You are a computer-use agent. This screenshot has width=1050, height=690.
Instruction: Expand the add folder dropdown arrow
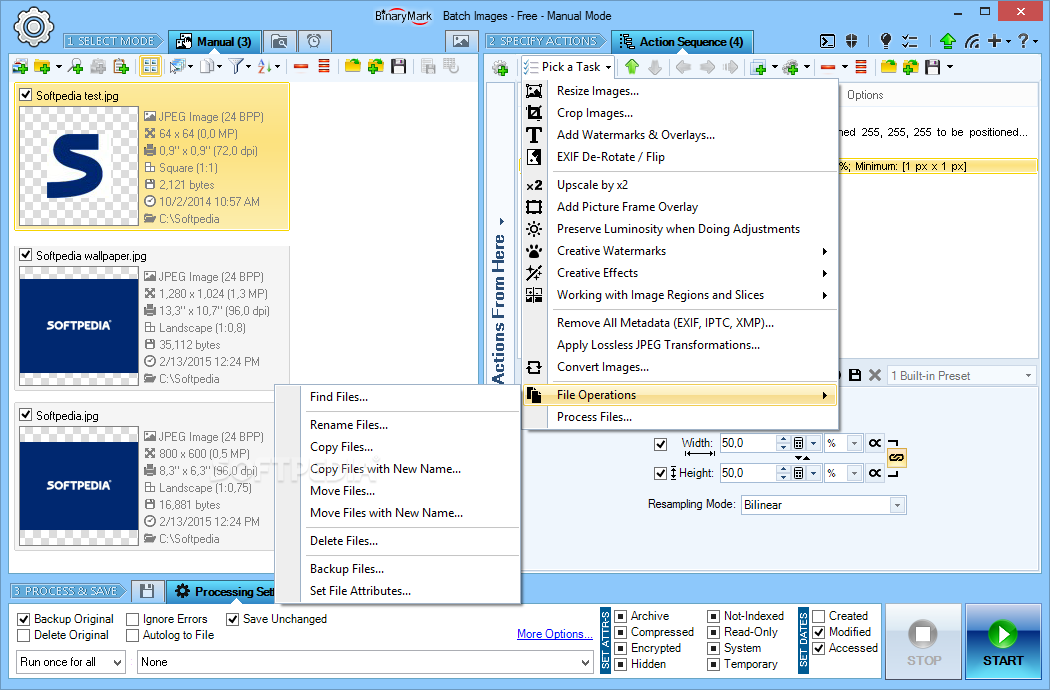pyautogui.click(x=58, y=66)
